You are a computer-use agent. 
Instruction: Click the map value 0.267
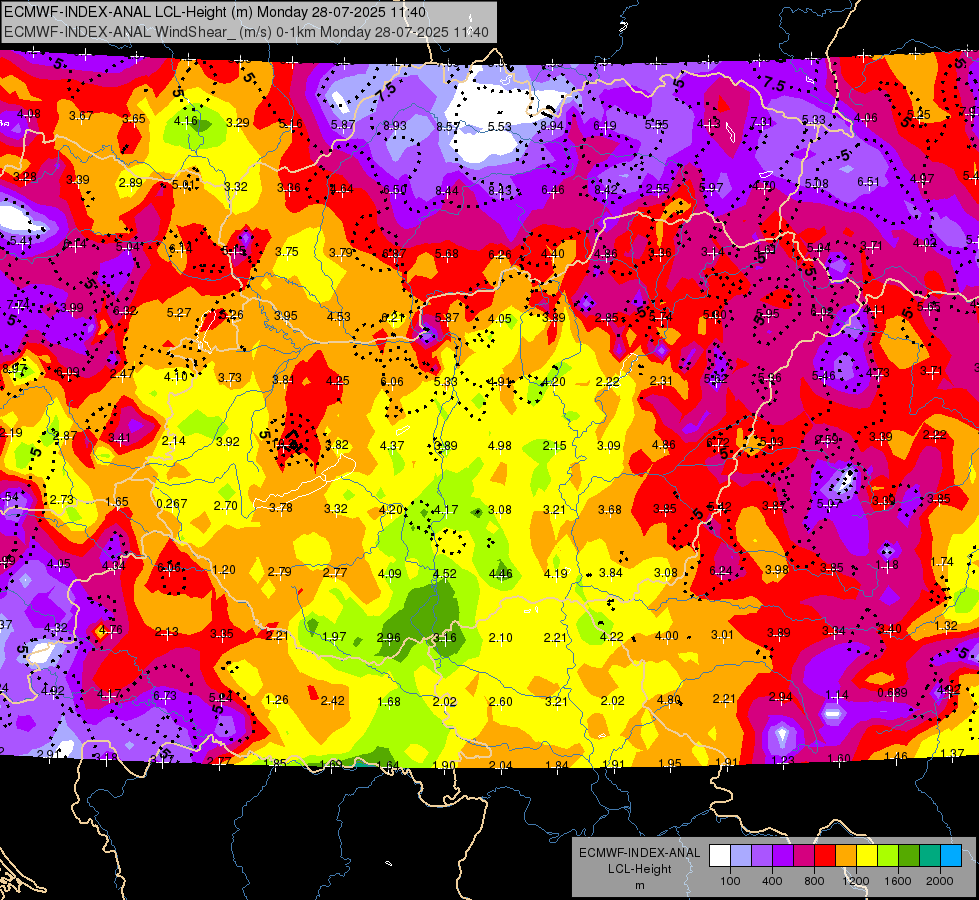coord(172,504)
